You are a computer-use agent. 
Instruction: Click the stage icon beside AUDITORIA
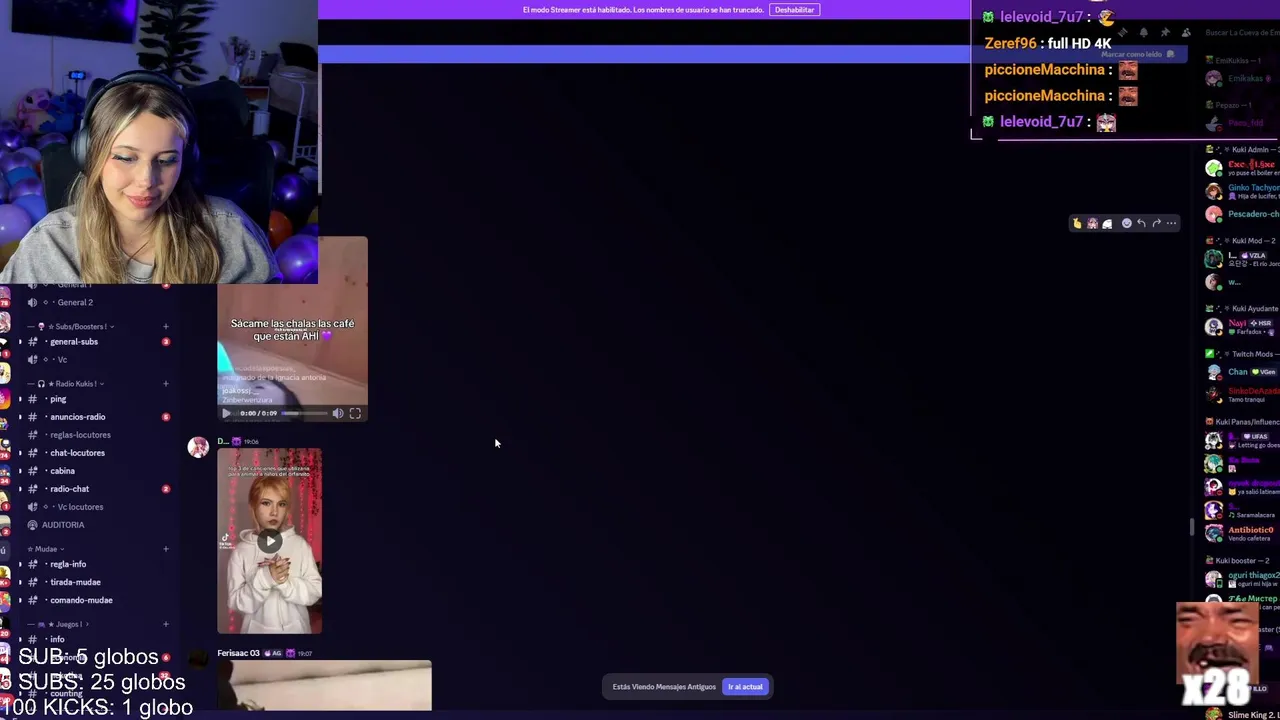pos(33,525)
